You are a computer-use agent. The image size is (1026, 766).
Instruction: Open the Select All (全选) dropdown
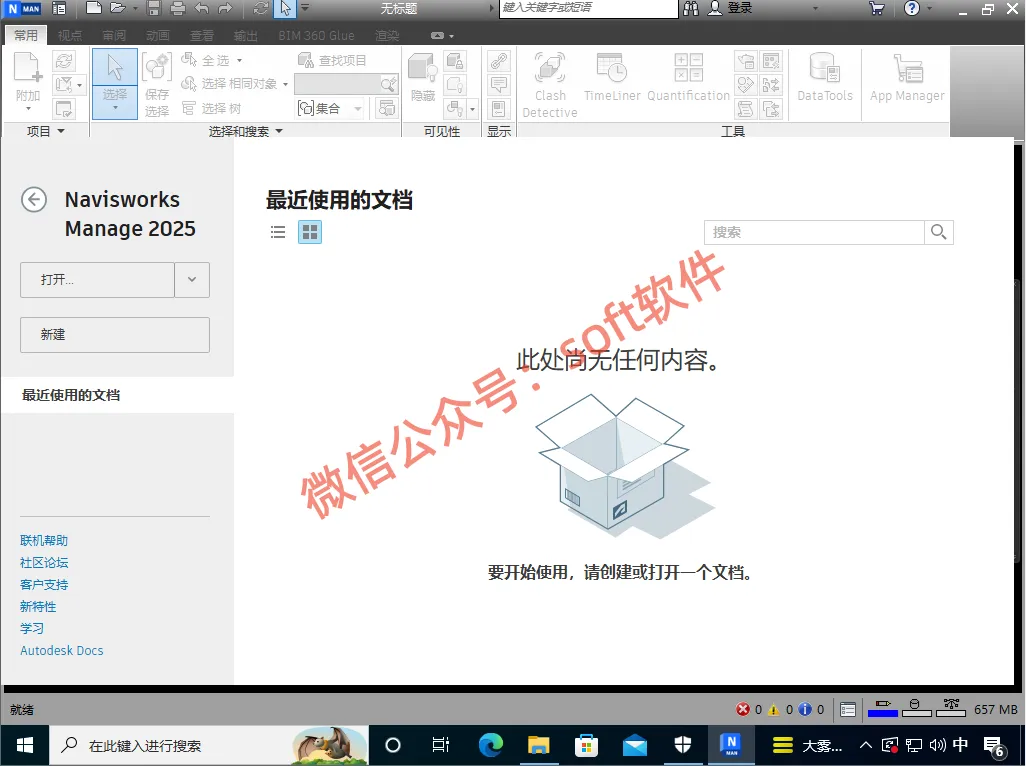coord(239,61)
